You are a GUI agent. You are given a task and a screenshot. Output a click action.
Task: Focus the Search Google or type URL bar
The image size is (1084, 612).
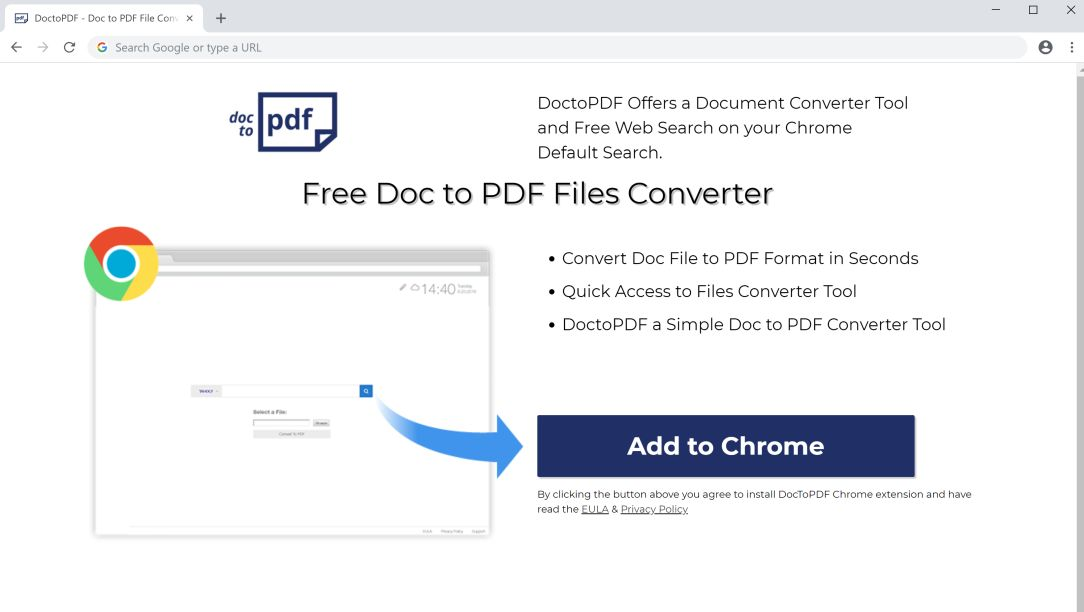[560, 47]
